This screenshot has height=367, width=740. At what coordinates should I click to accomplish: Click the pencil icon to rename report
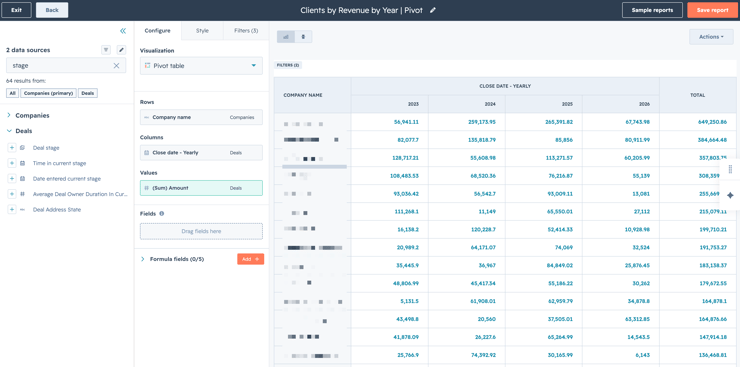point(433,10)
